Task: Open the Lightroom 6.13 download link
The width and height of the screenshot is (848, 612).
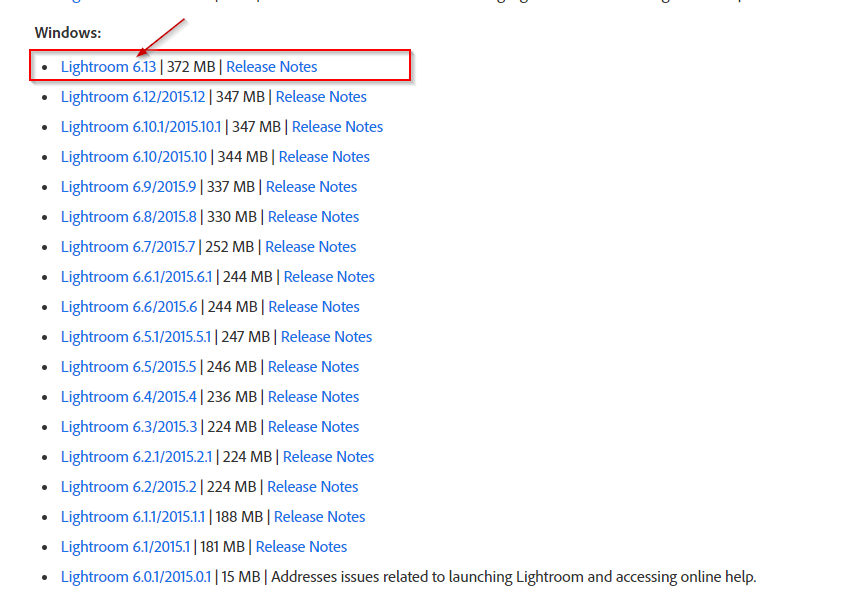Action: point(108,67)
